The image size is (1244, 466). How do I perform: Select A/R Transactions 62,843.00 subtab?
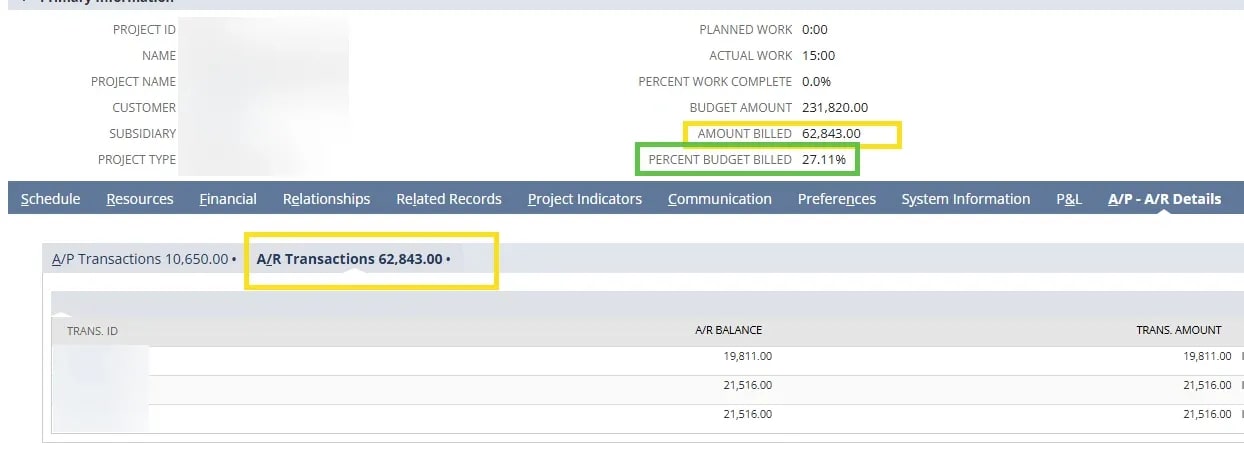point(353,259)
